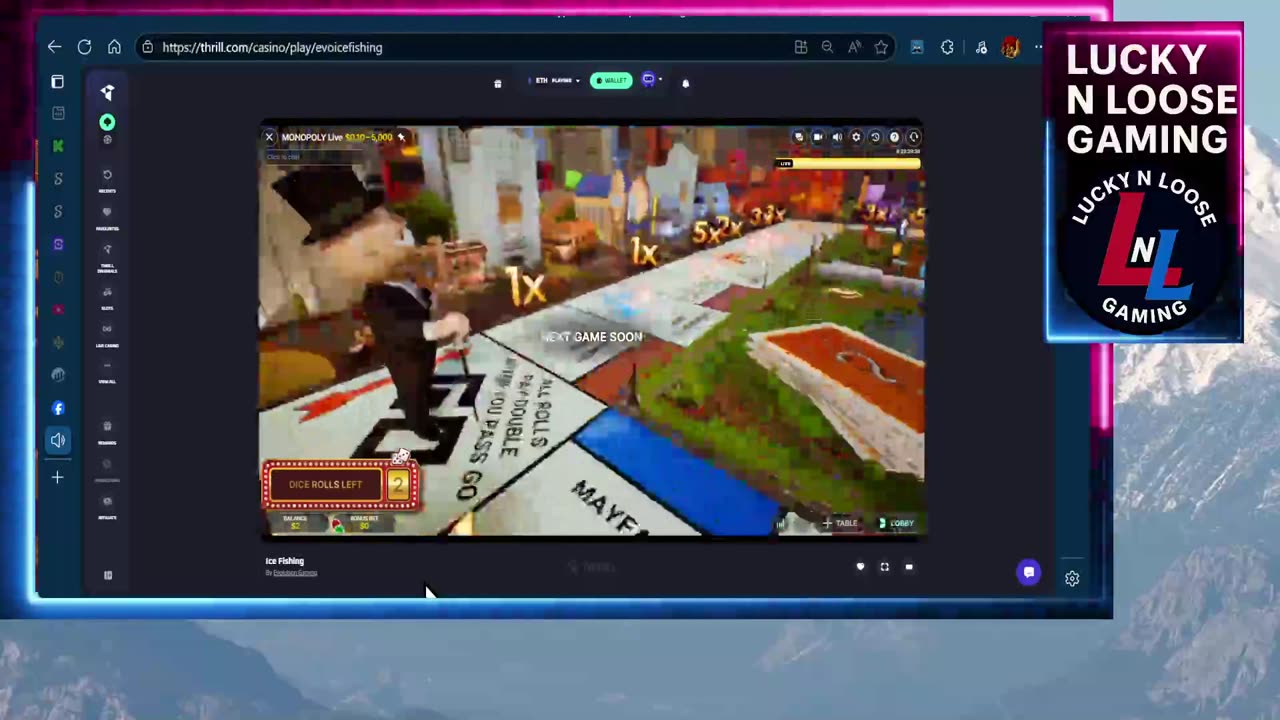
Task: Add a new sidebar item with plus
Action: (58, 478)
